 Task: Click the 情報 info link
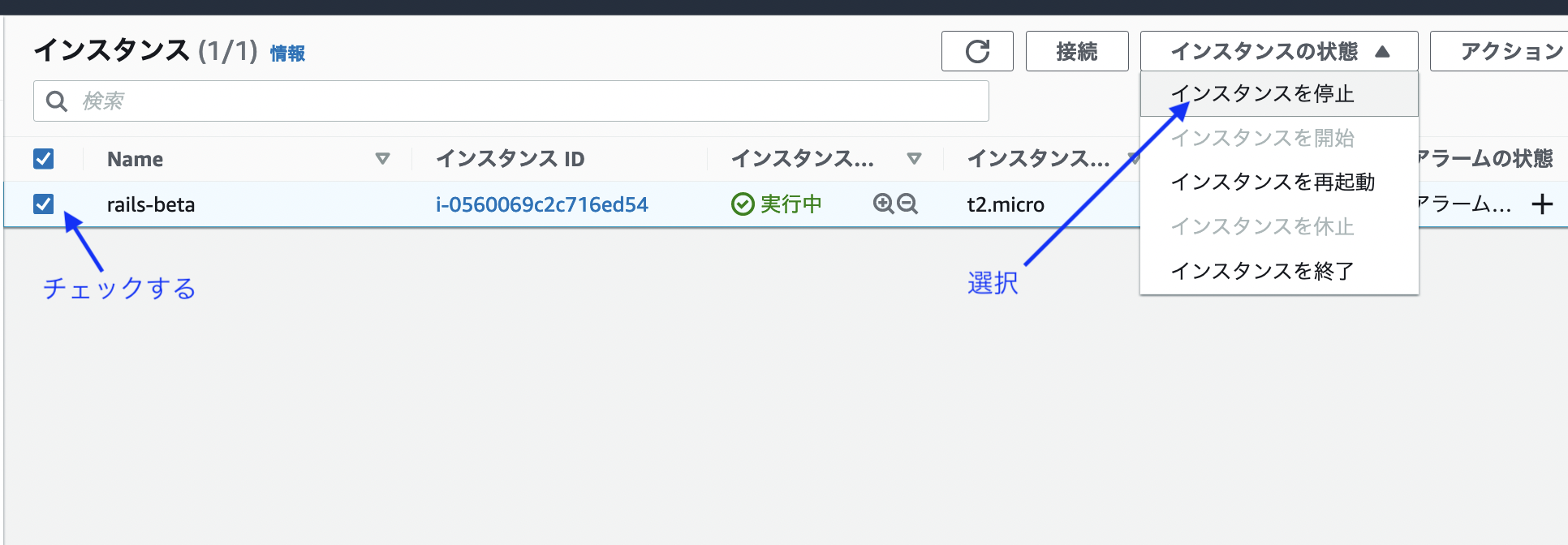tap(287, 54)
